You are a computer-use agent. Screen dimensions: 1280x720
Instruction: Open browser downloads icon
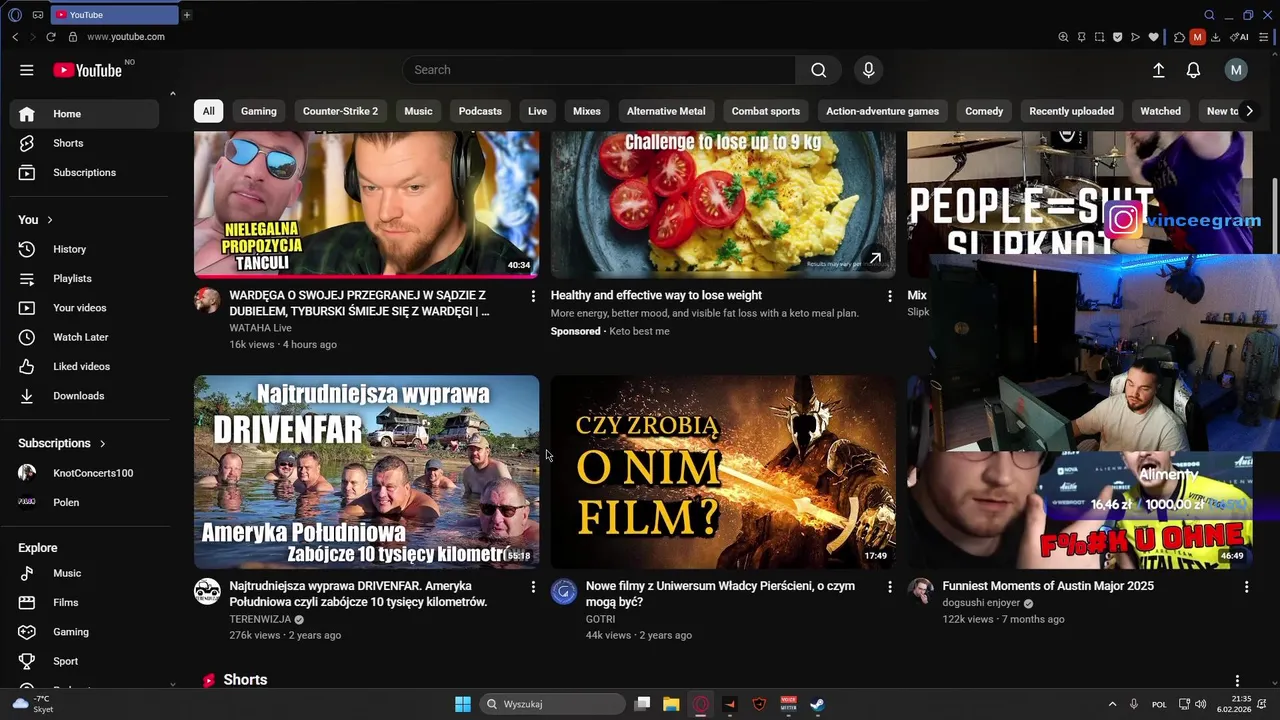[x=1215, y=37]
